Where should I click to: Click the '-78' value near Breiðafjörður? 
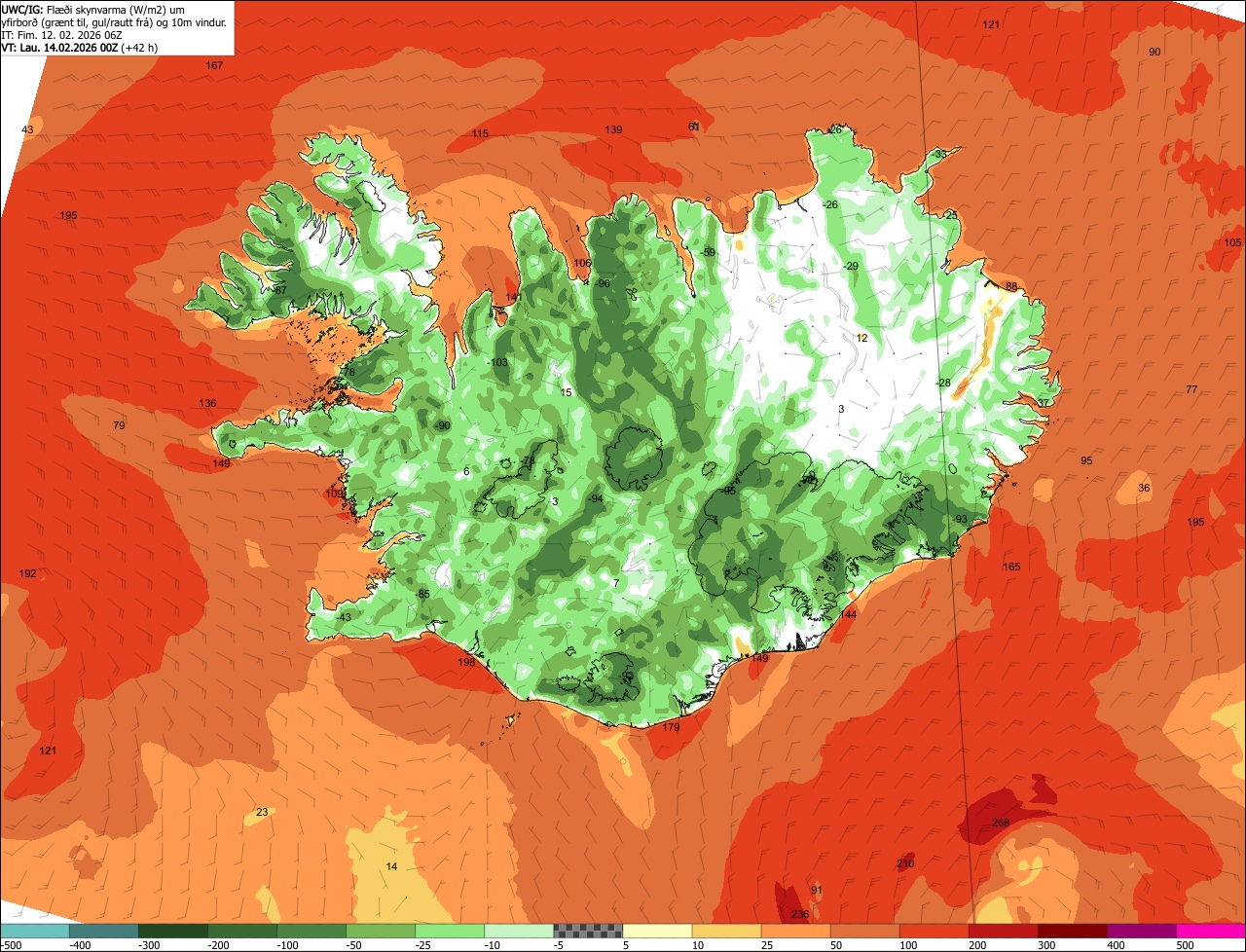[347, 372]
